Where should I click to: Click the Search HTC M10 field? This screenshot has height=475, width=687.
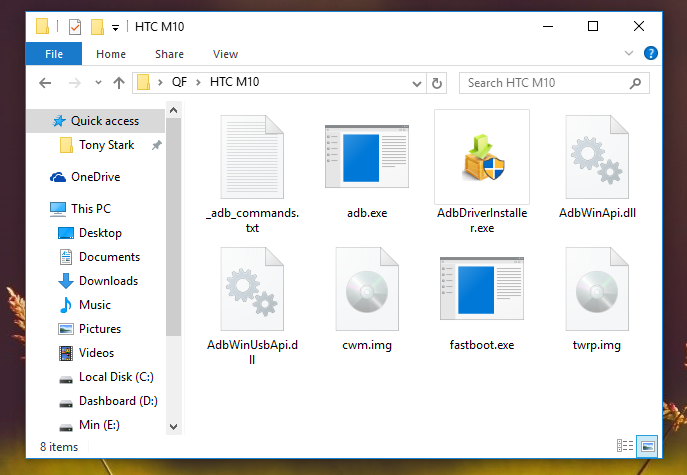click(554, 83)
